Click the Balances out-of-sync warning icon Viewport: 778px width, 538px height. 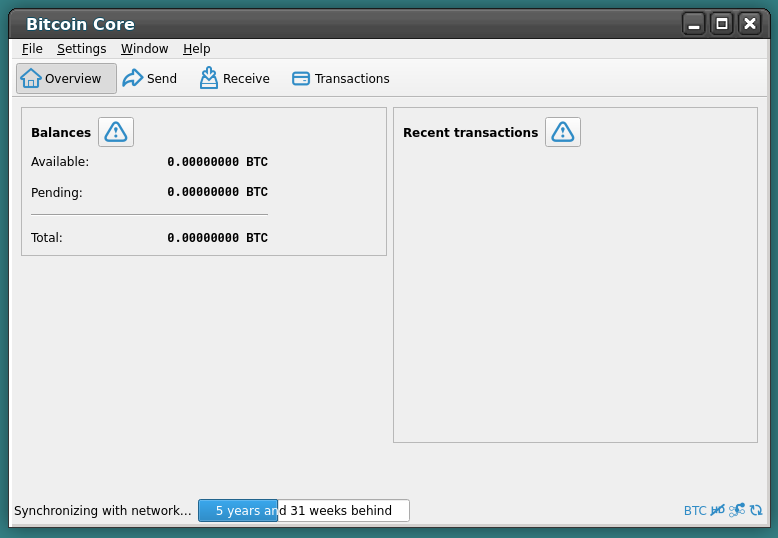116,132
